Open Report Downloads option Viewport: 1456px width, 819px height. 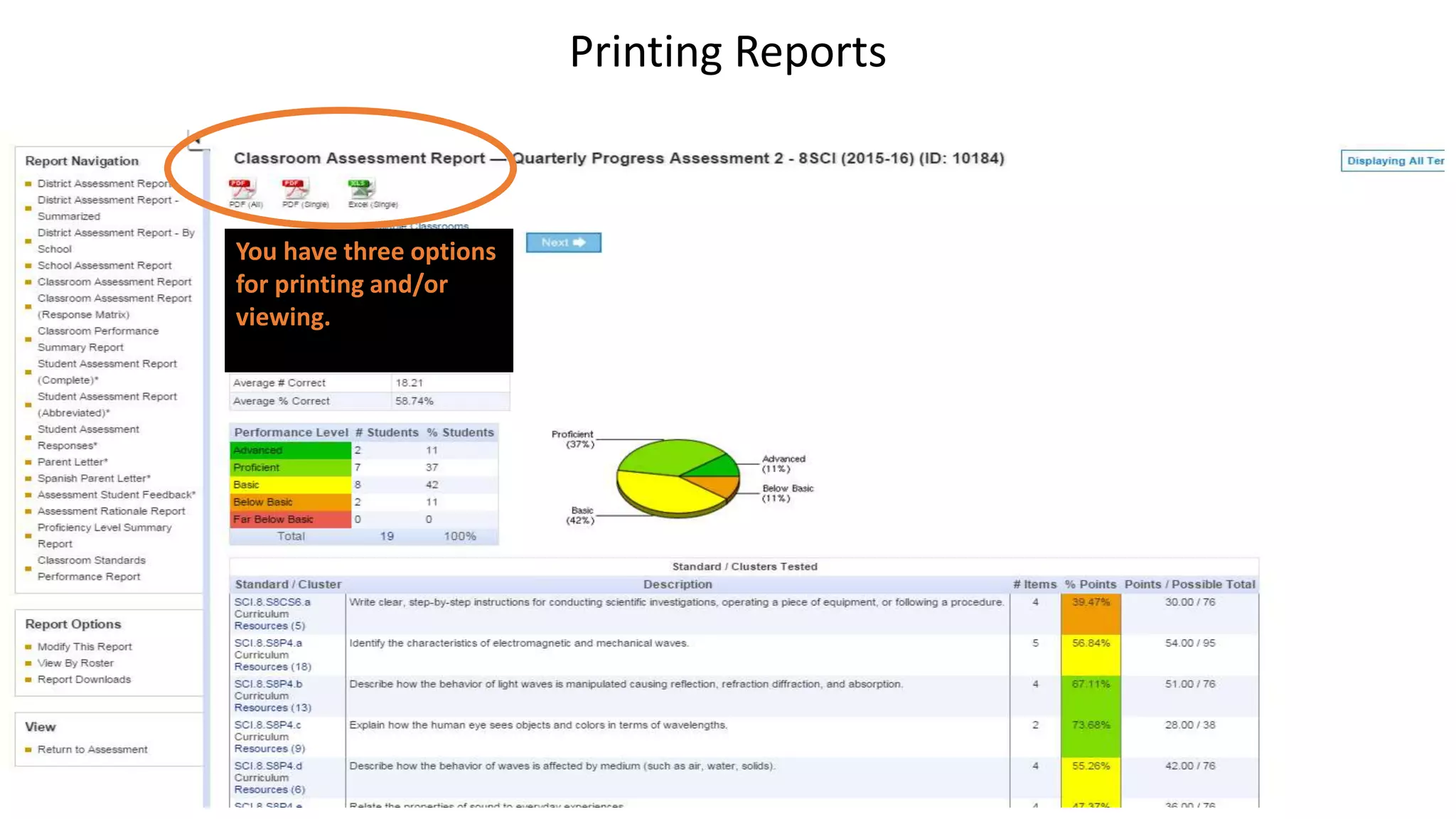click(84, 679)
